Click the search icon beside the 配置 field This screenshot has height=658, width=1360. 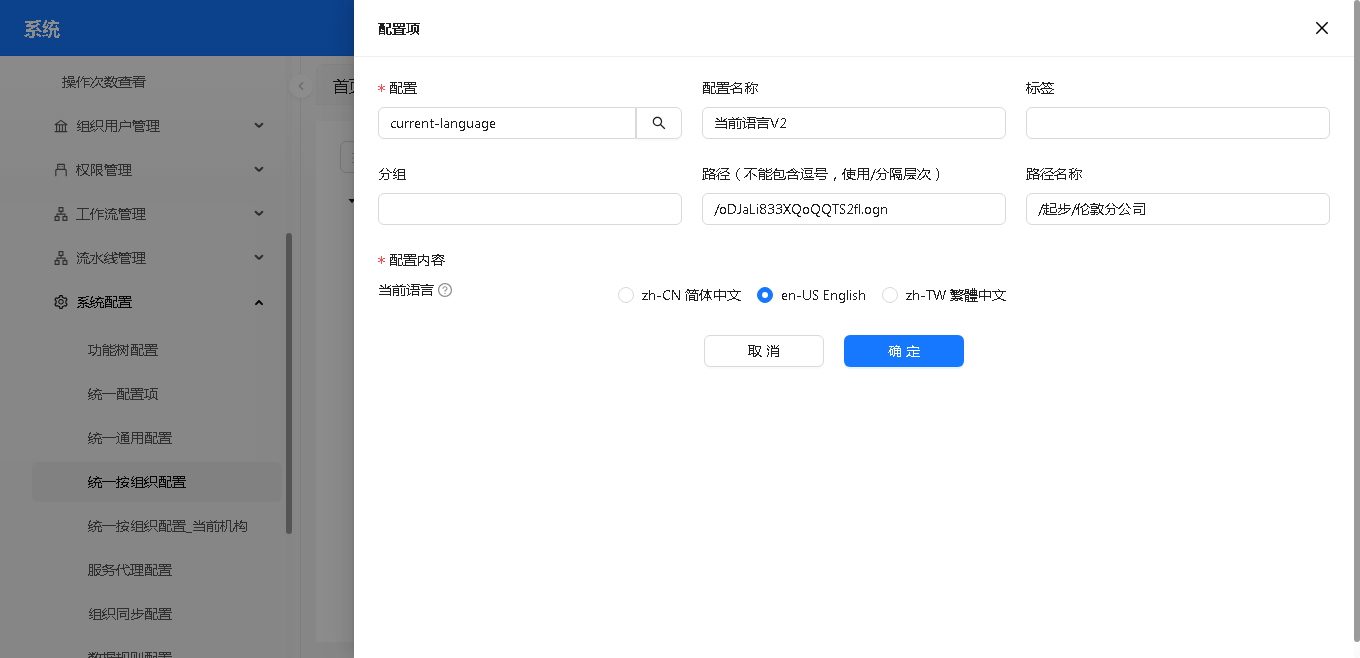(x=659, y=123)
